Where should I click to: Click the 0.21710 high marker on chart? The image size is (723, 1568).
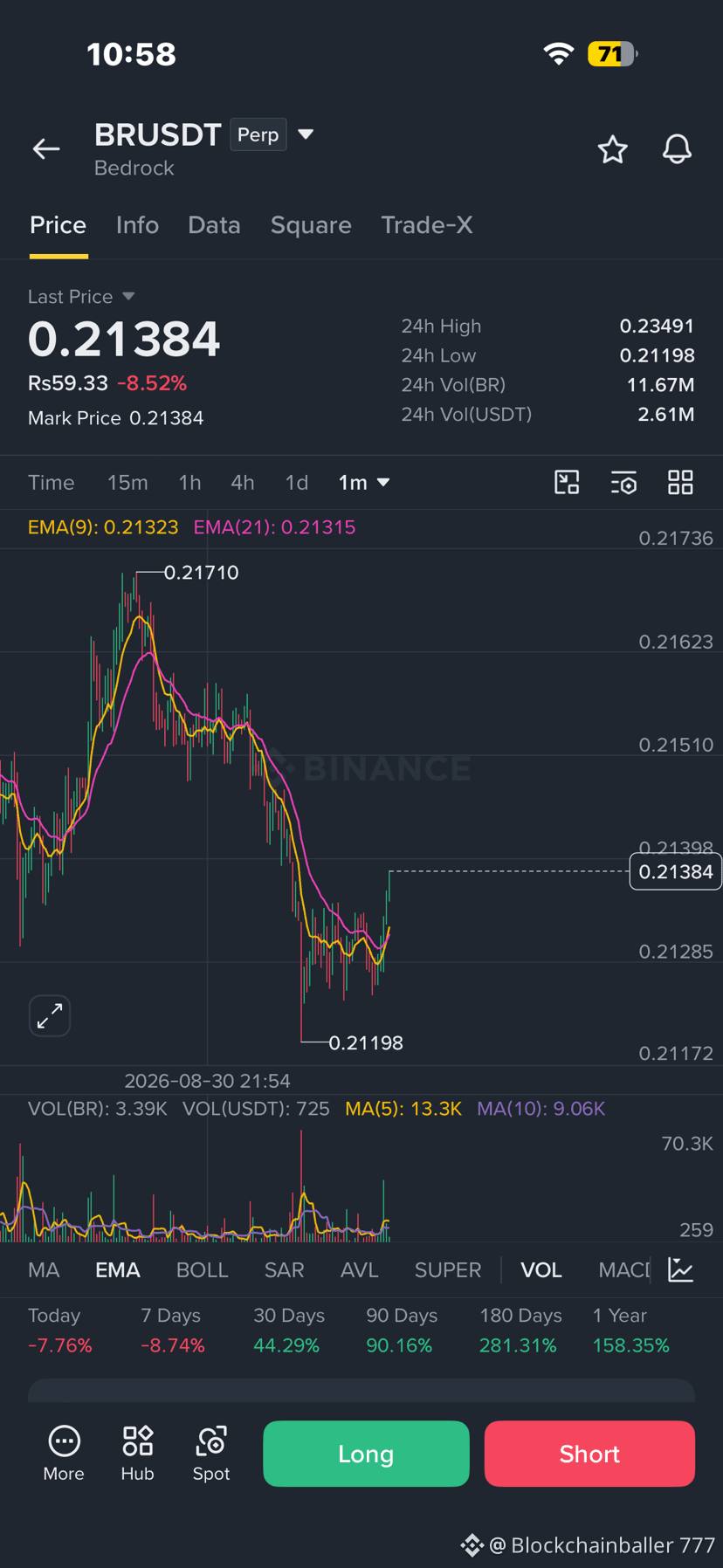pyautogui.click(x=201, y=573)
